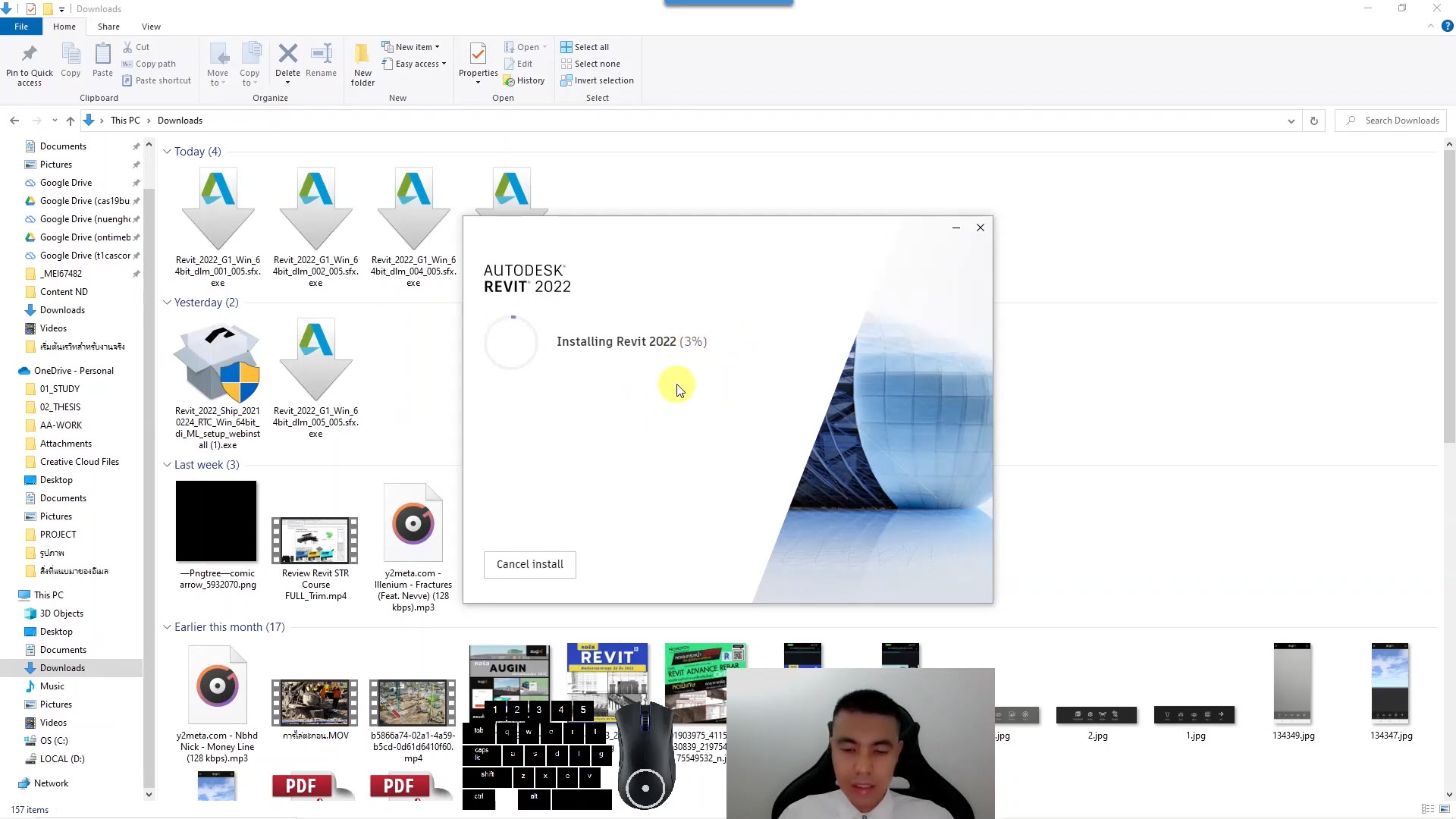Open address bar history dropdown
Screen dimensions: 1456x819
point(1291,121)
